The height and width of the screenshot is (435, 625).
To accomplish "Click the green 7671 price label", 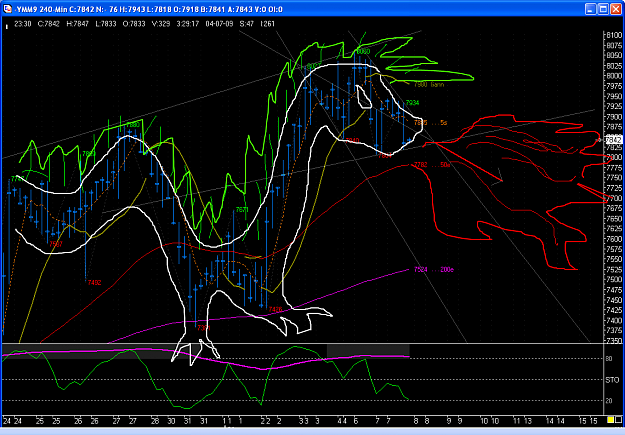I will (x=242, y=210).
